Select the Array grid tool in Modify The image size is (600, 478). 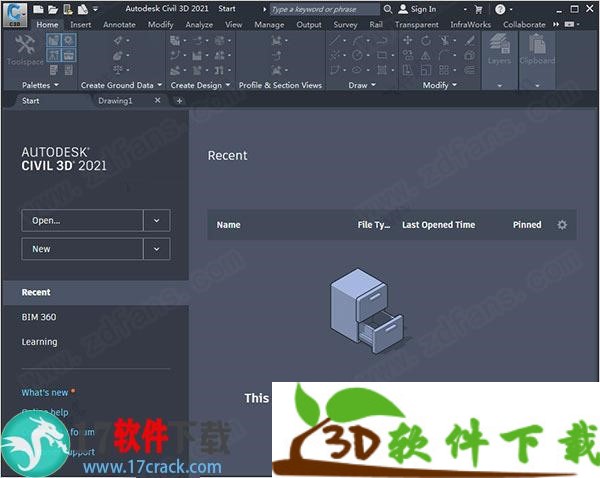point(444,70)
